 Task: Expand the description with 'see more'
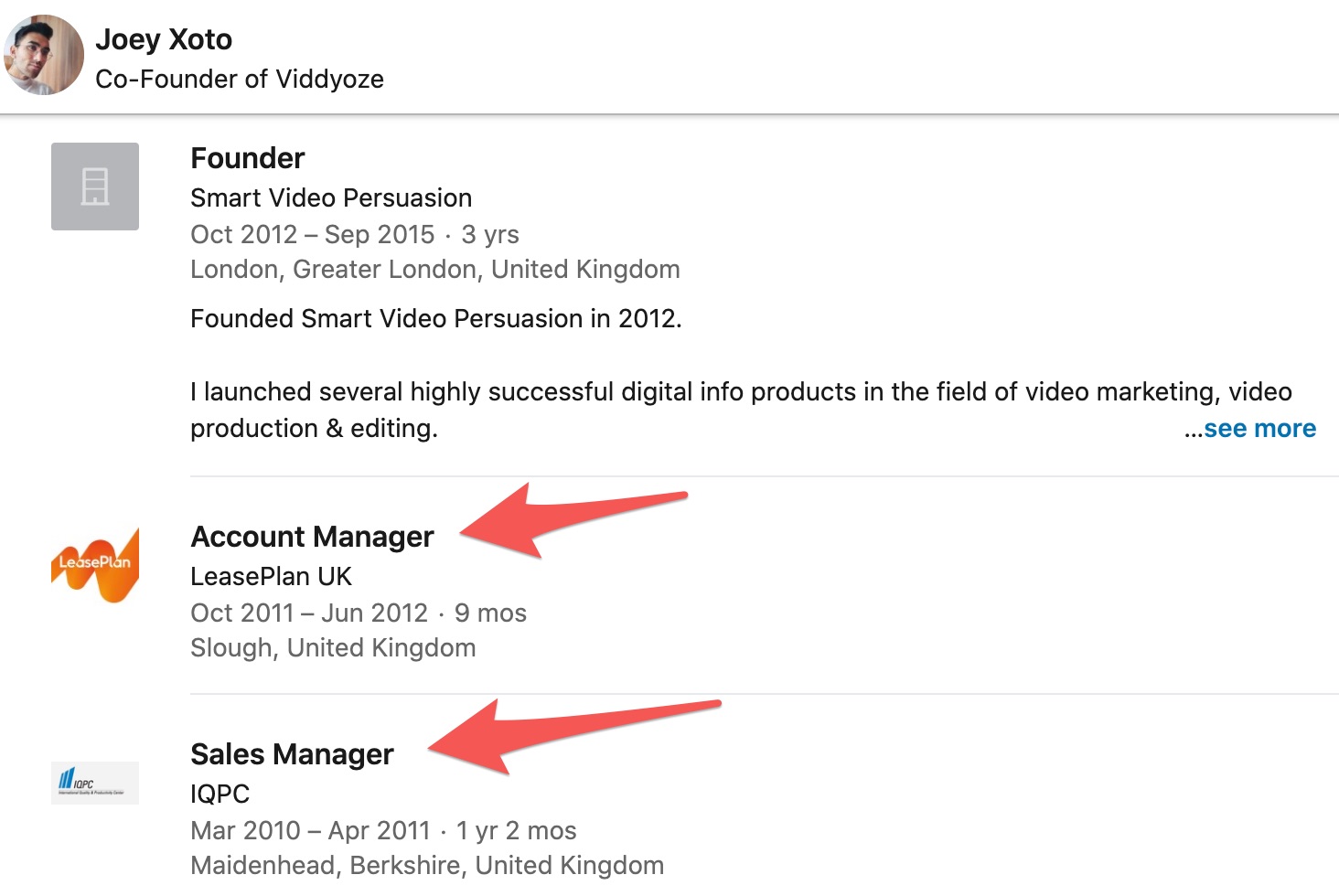(x=1259, y=429)
